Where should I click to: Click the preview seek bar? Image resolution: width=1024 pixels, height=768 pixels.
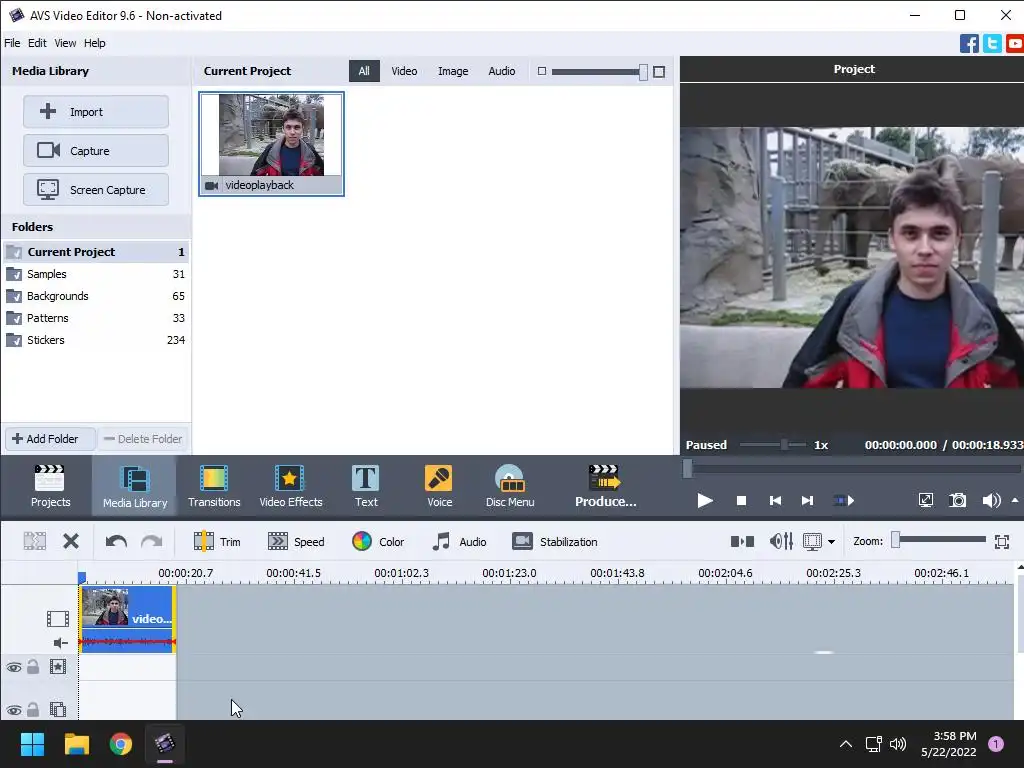852,468
